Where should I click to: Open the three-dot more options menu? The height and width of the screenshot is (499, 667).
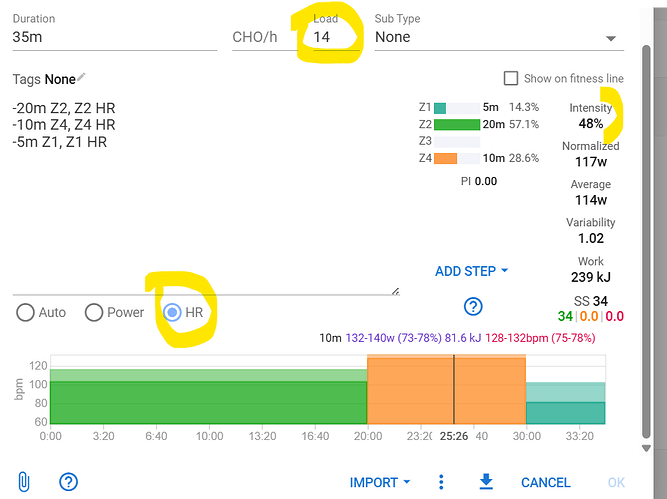[x=441, y=482]
